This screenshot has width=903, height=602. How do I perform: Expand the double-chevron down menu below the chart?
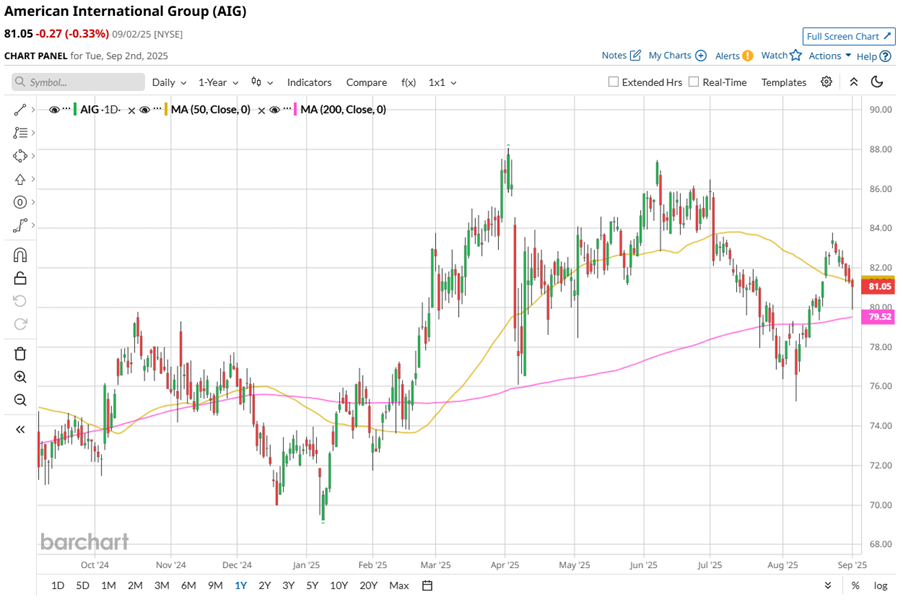pos(828,585)
